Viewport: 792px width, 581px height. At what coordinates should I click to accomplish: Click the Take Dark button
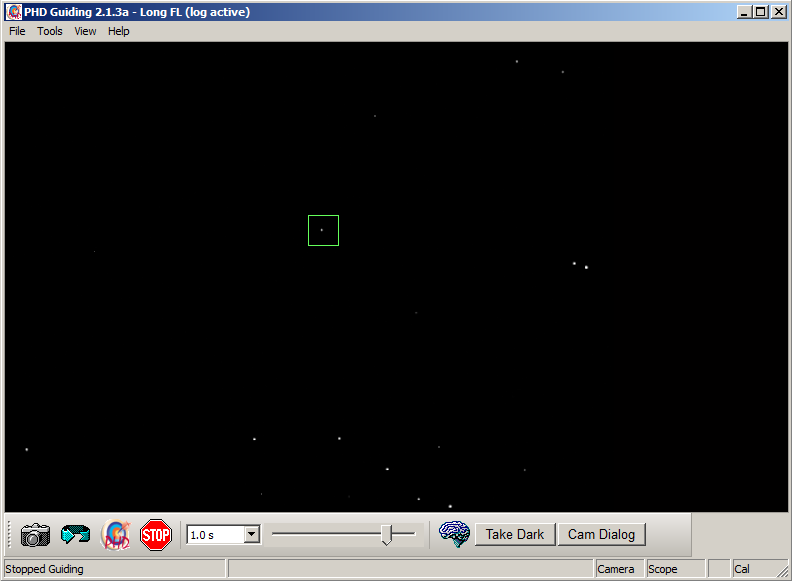click(x=515, y=534)
